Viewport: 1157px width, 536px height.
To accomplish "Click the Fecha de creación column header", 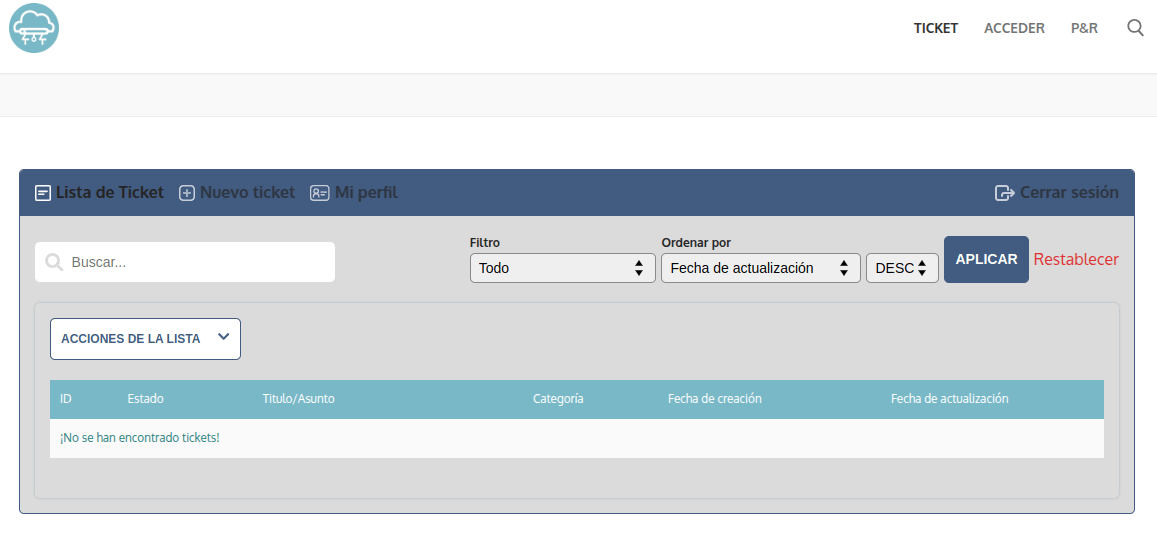I will pos(714,399).
